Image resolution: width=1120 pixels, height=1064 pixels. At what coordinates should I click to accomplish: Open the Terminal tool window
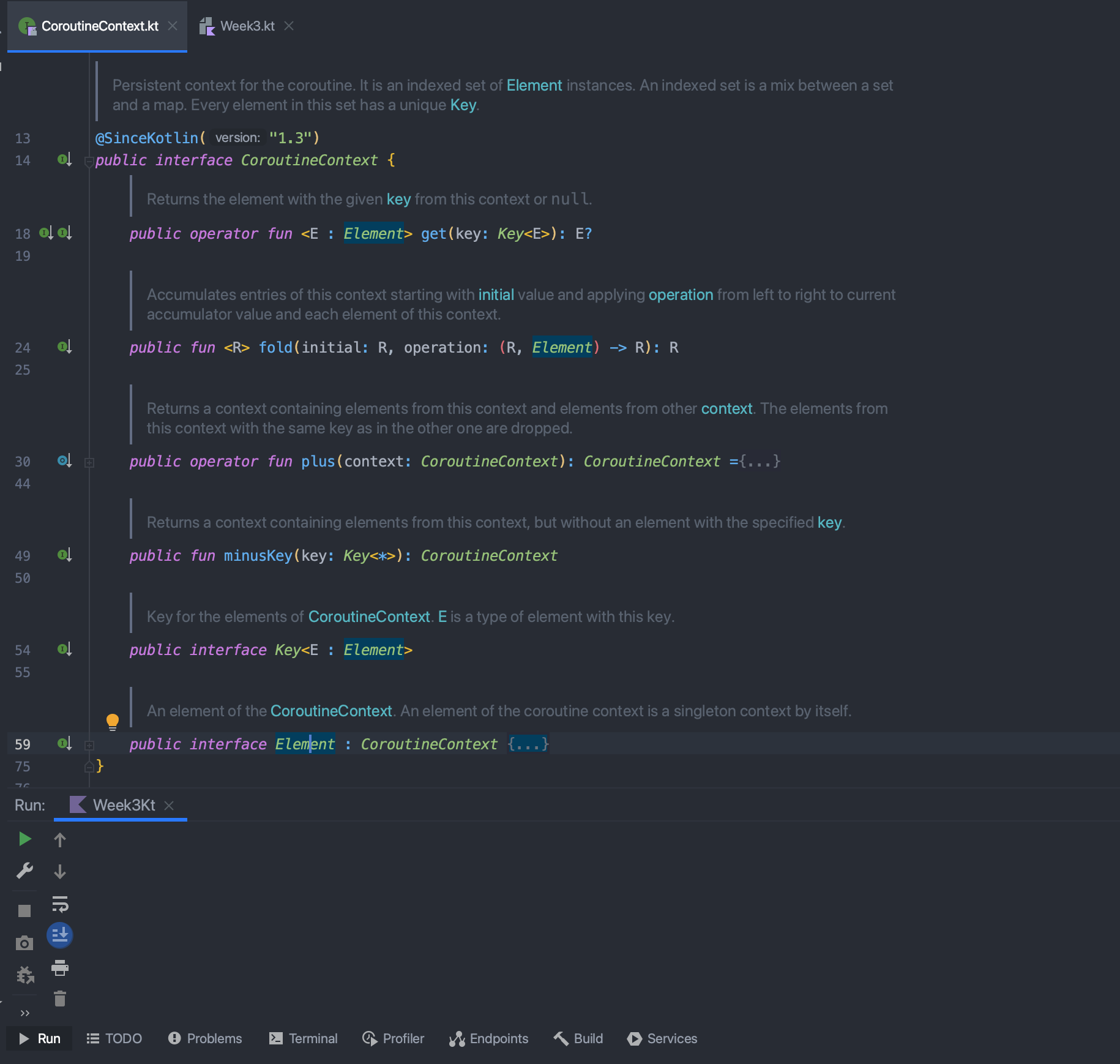point(304,1038)
